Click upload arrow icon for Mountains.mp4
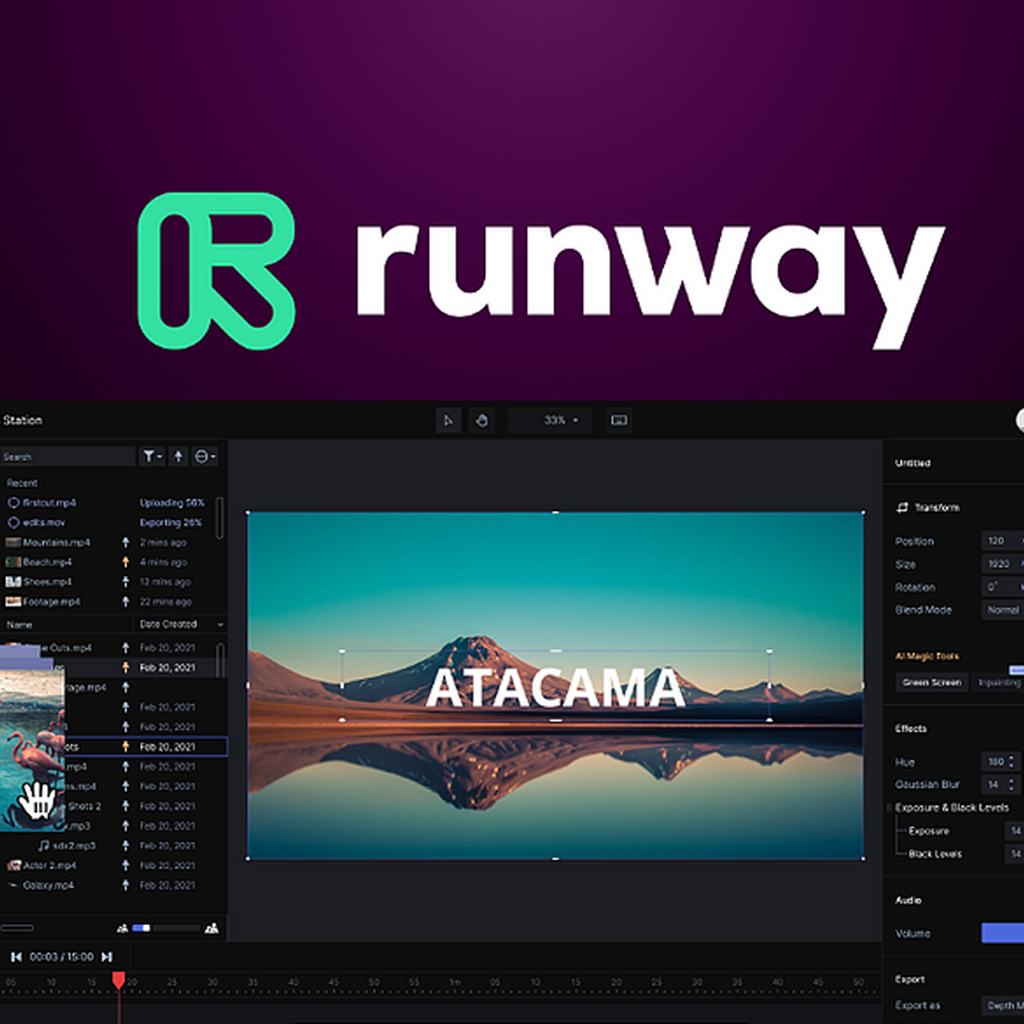The height and width of the screenshot is (1024, 1024). pyautogui.click(x=125, y=542)
